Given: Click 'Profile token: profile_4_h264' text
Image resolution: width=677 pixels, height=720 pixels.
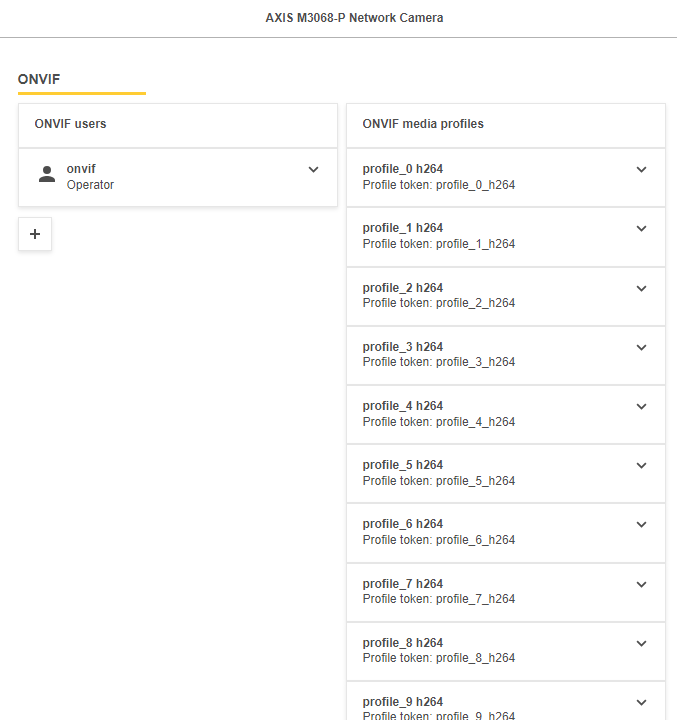Looking at the screenshot, I should point(439,422).
